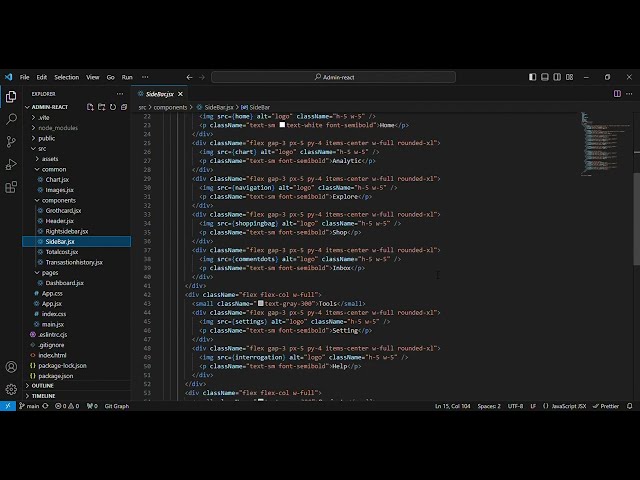Go back using the navigation arrow
The height and width of the screenshot is (480, 640).
coord(189,77)
